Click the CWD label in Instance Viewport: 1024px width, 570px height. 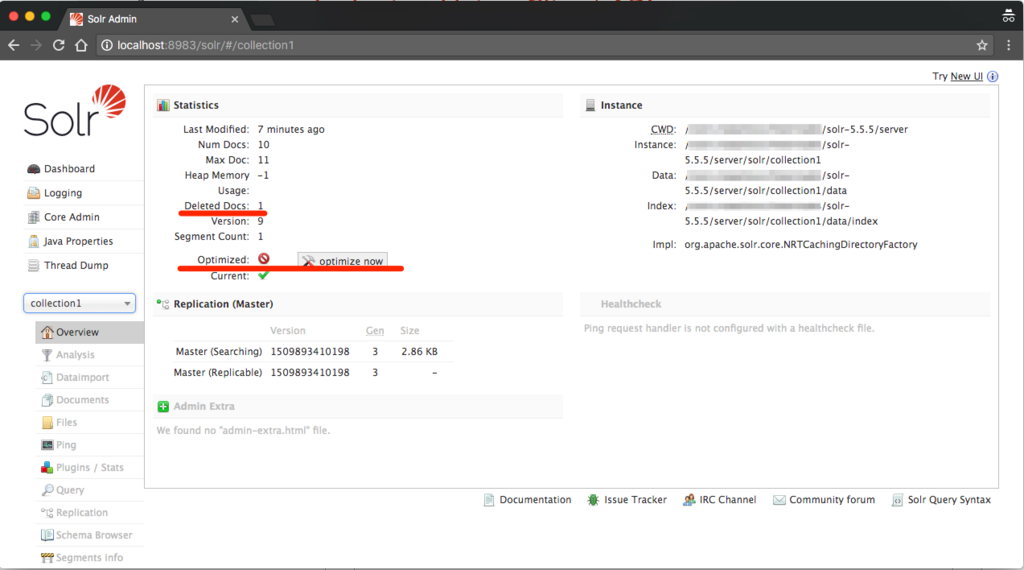pyautogui.click(x=663, y=129)
